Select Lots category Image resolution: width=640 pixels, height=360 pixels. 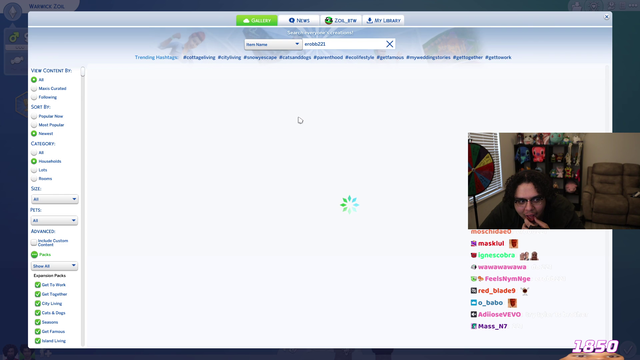[34, 170]
